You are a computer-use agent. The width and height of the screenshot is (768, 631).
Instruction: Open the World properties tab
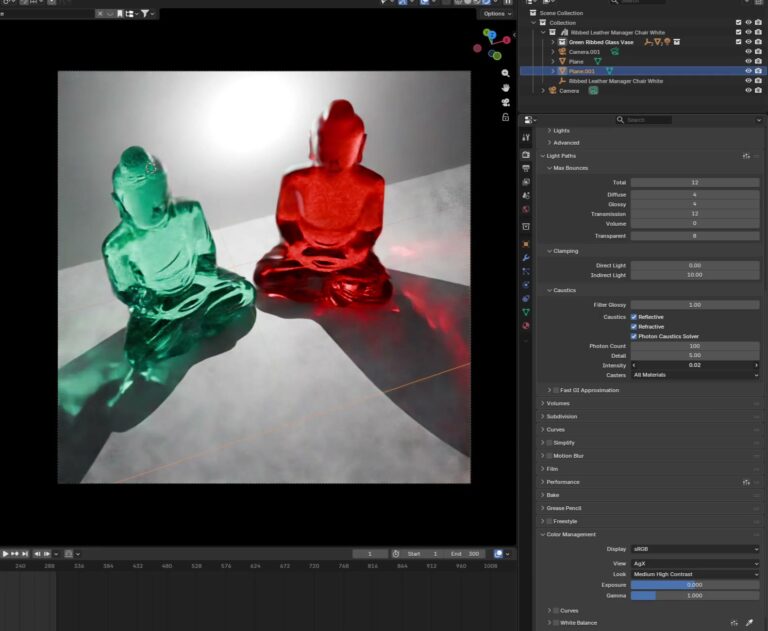[x=526, y=209]
